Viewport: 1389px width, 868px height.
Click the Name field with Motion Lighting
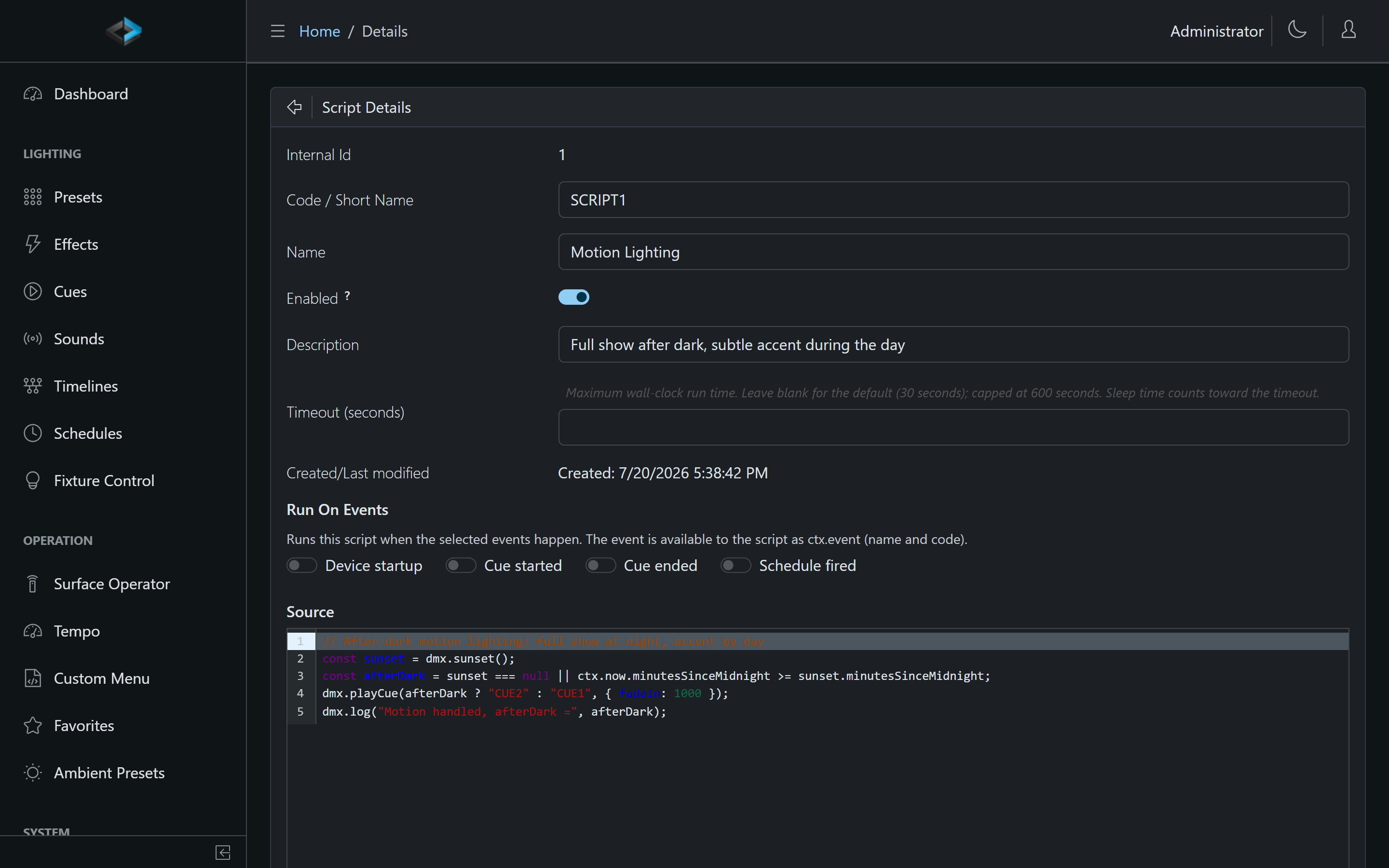click(953, 252)
